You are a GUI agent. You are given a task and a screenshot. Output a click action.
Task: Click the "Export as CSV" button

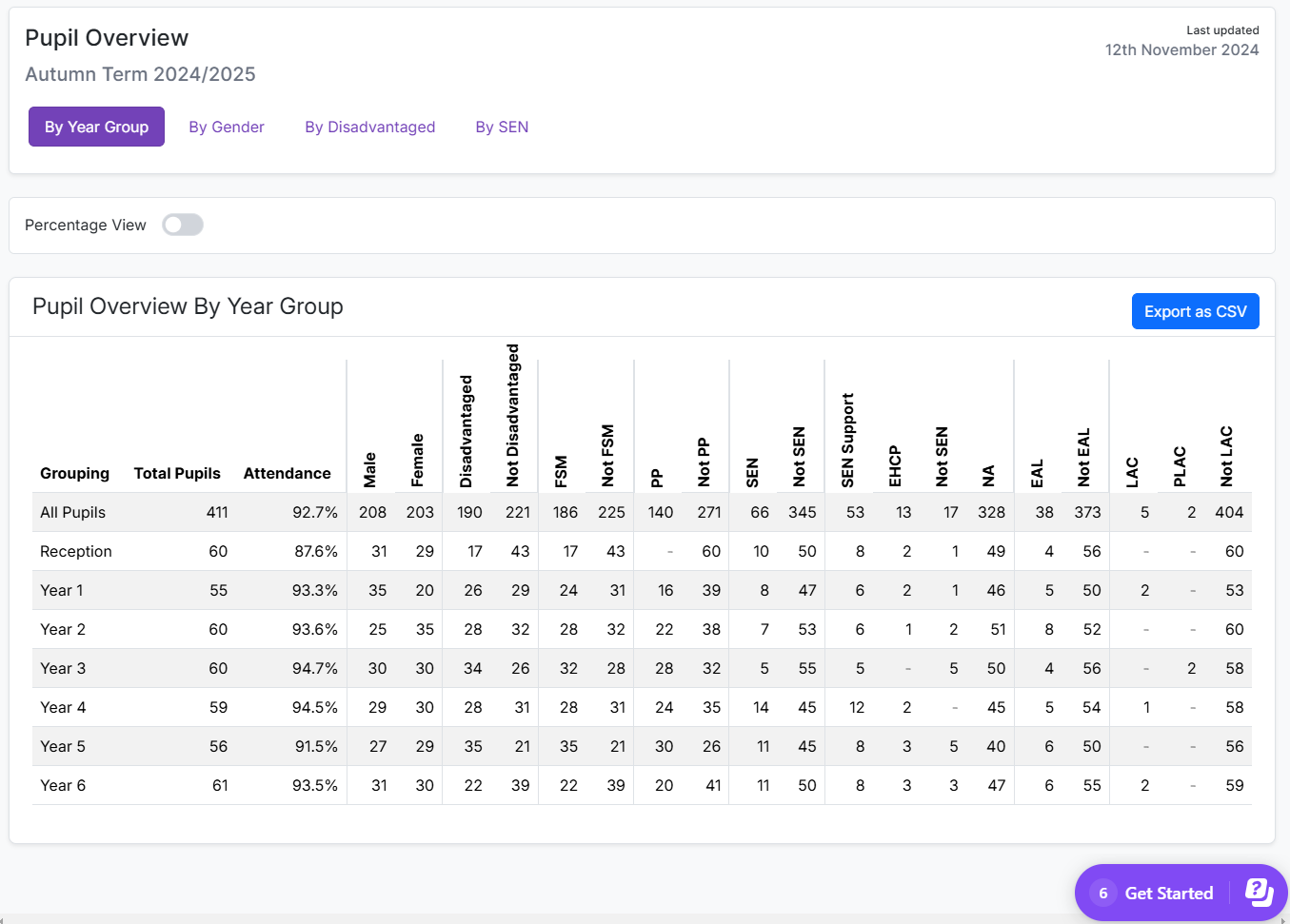1195,311
